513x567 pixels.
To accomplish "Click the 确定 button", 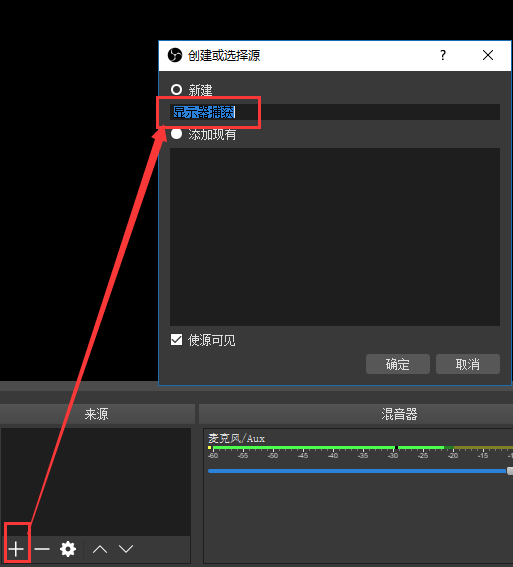I will coord(398,364).
